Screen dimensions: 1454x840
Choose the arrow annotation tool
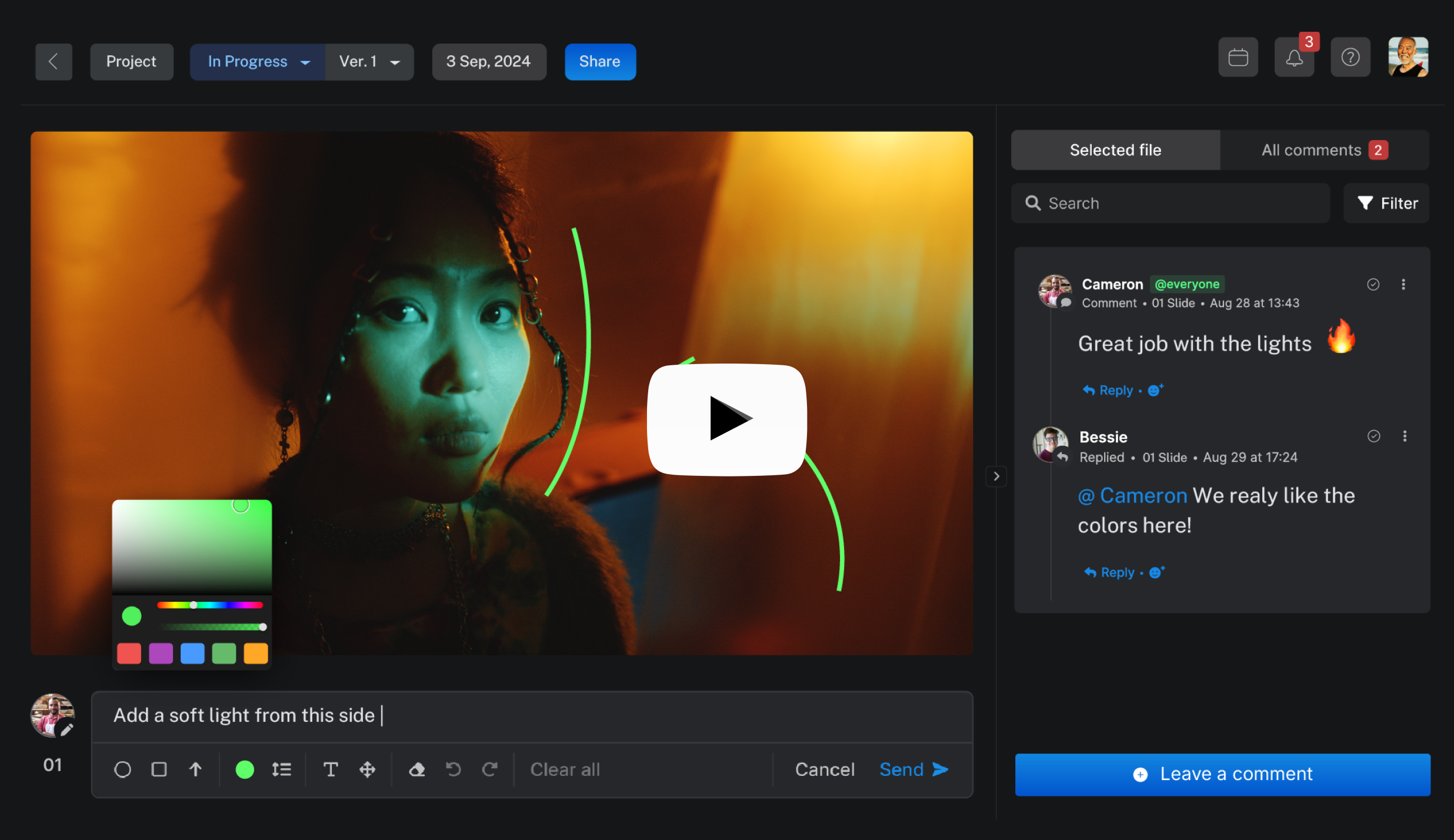[195, 769]
